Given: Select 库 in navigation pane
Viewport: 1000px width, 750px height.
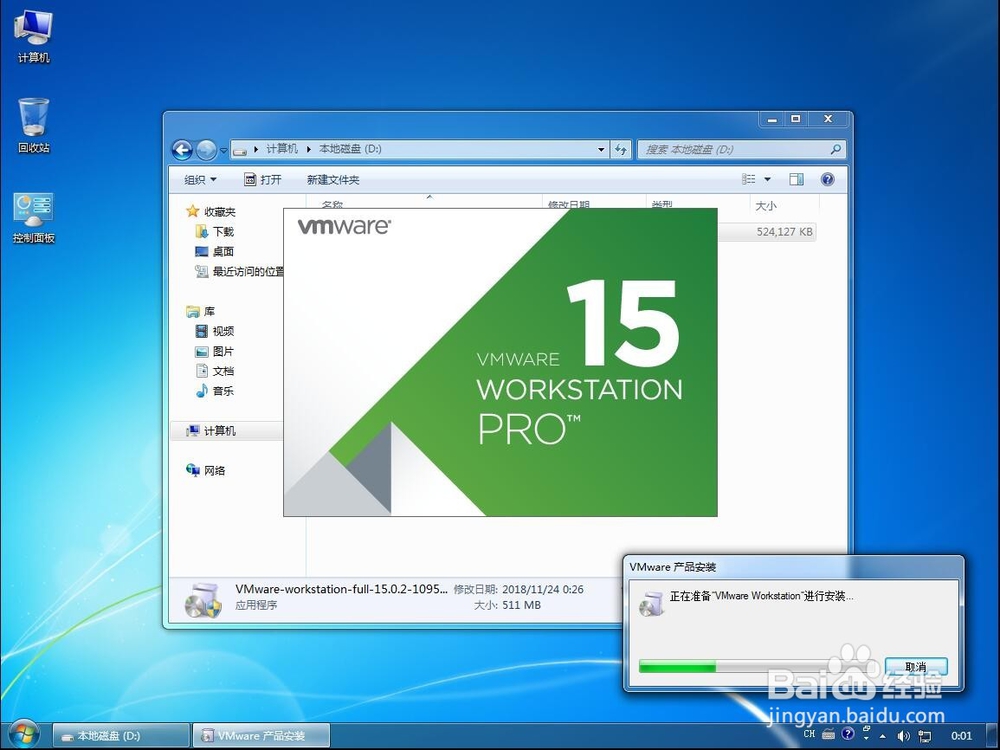Looking at the screenshot, I should 201,311.
